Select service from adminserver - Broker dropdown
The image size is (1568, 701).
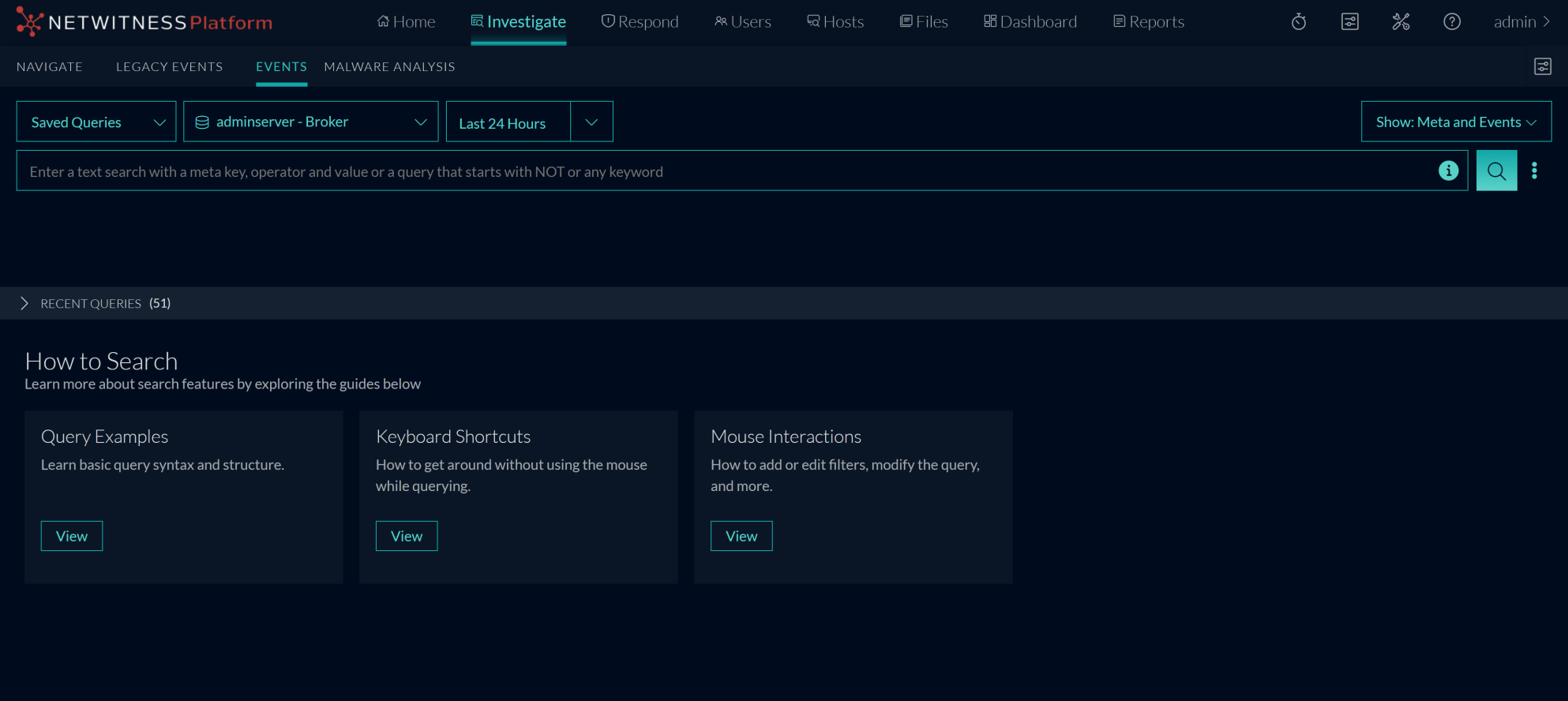coord(310,122)
